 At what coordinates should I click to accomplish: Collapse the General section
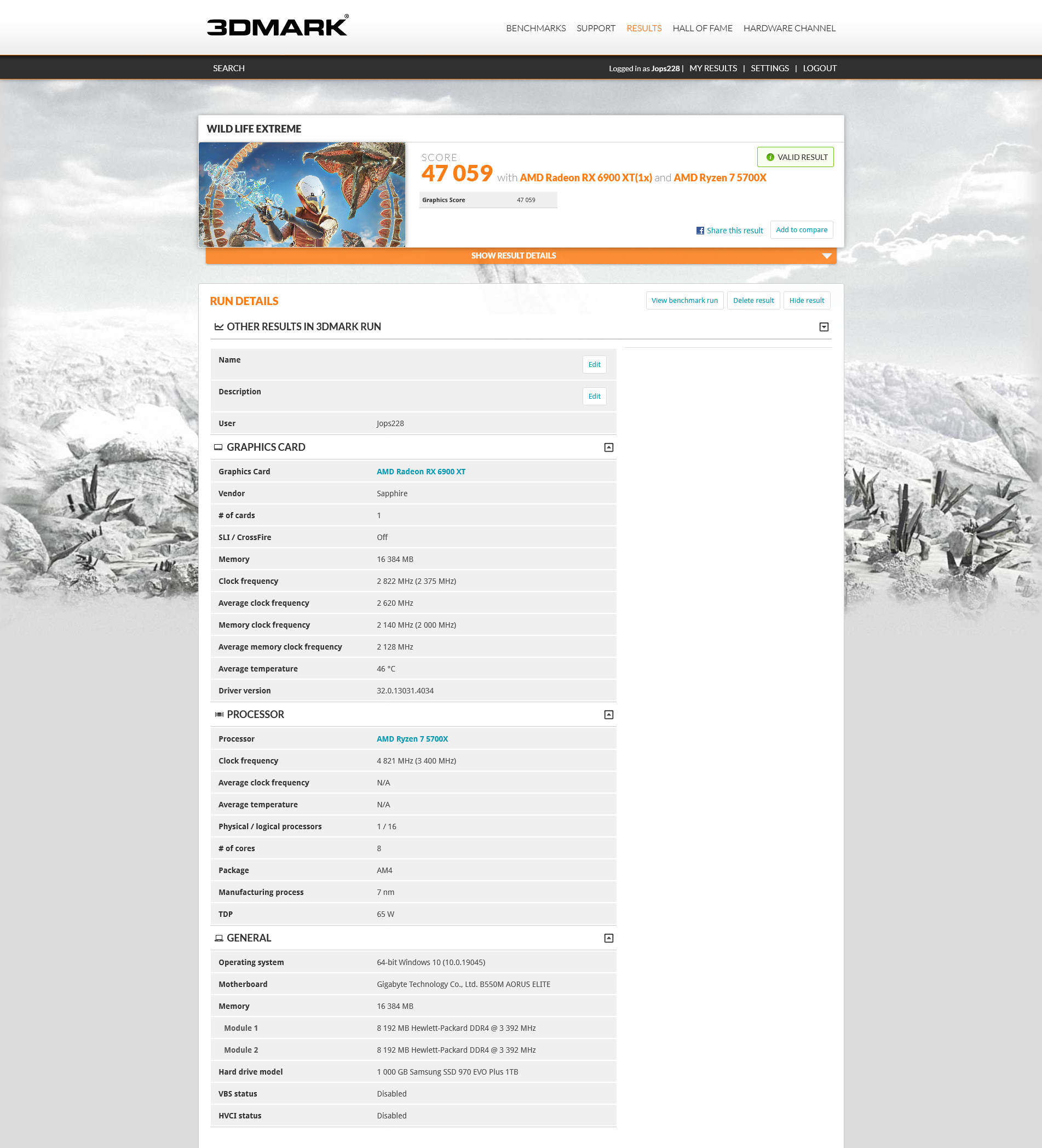coord(608,938)
